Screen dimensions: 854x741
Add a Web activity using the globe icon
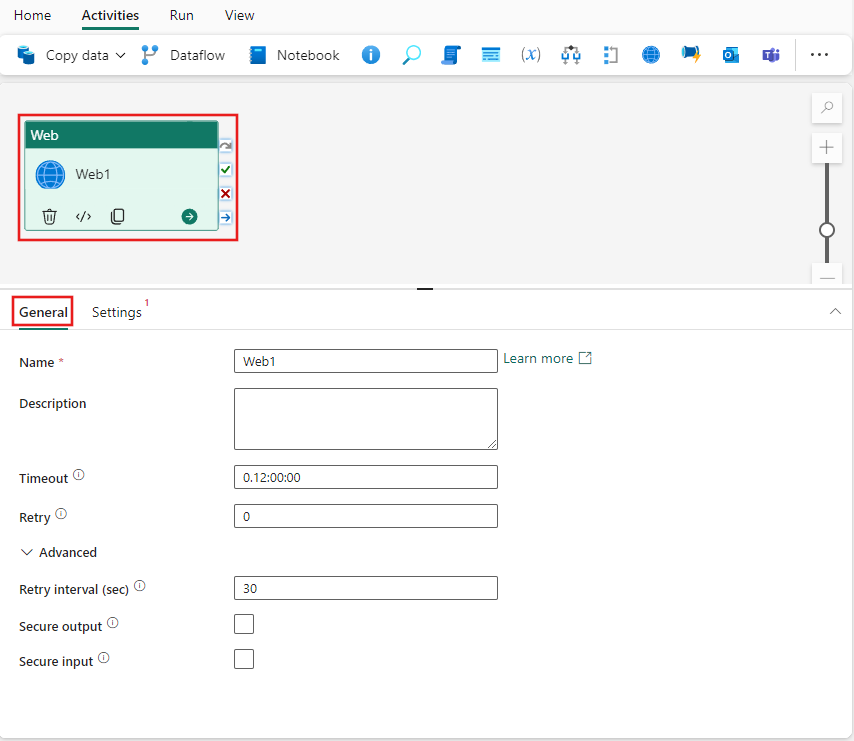(650, 55)
